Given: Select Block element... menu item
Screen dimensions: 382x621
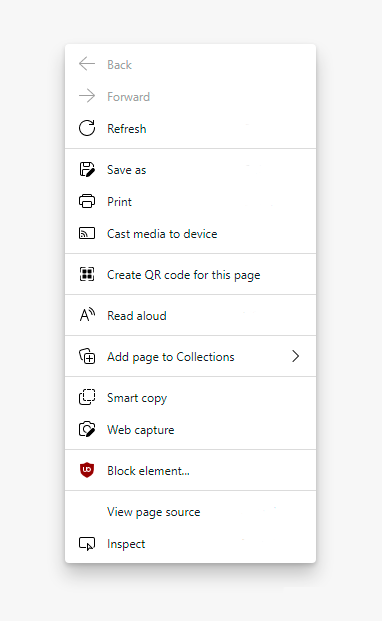Looking at the screenshot, I should [x=190, y=471].
